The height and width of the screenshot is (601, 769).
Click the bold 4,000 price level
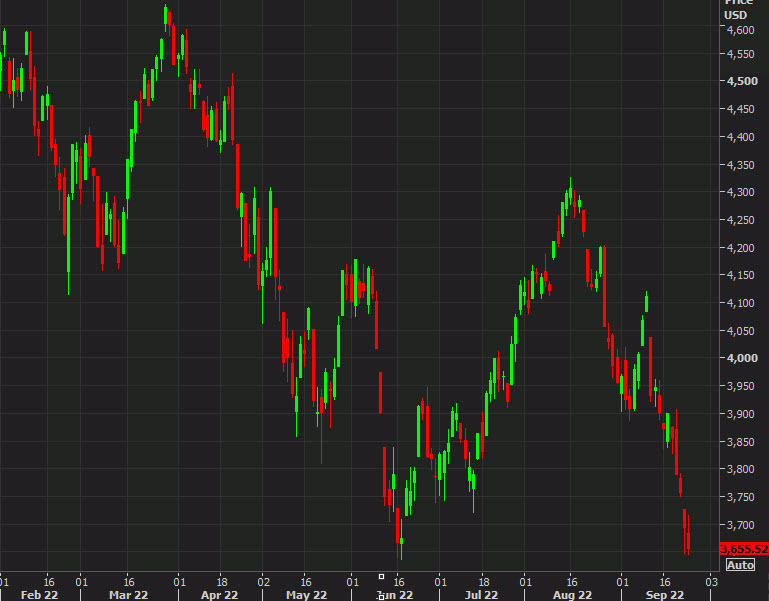coord(742,358)
